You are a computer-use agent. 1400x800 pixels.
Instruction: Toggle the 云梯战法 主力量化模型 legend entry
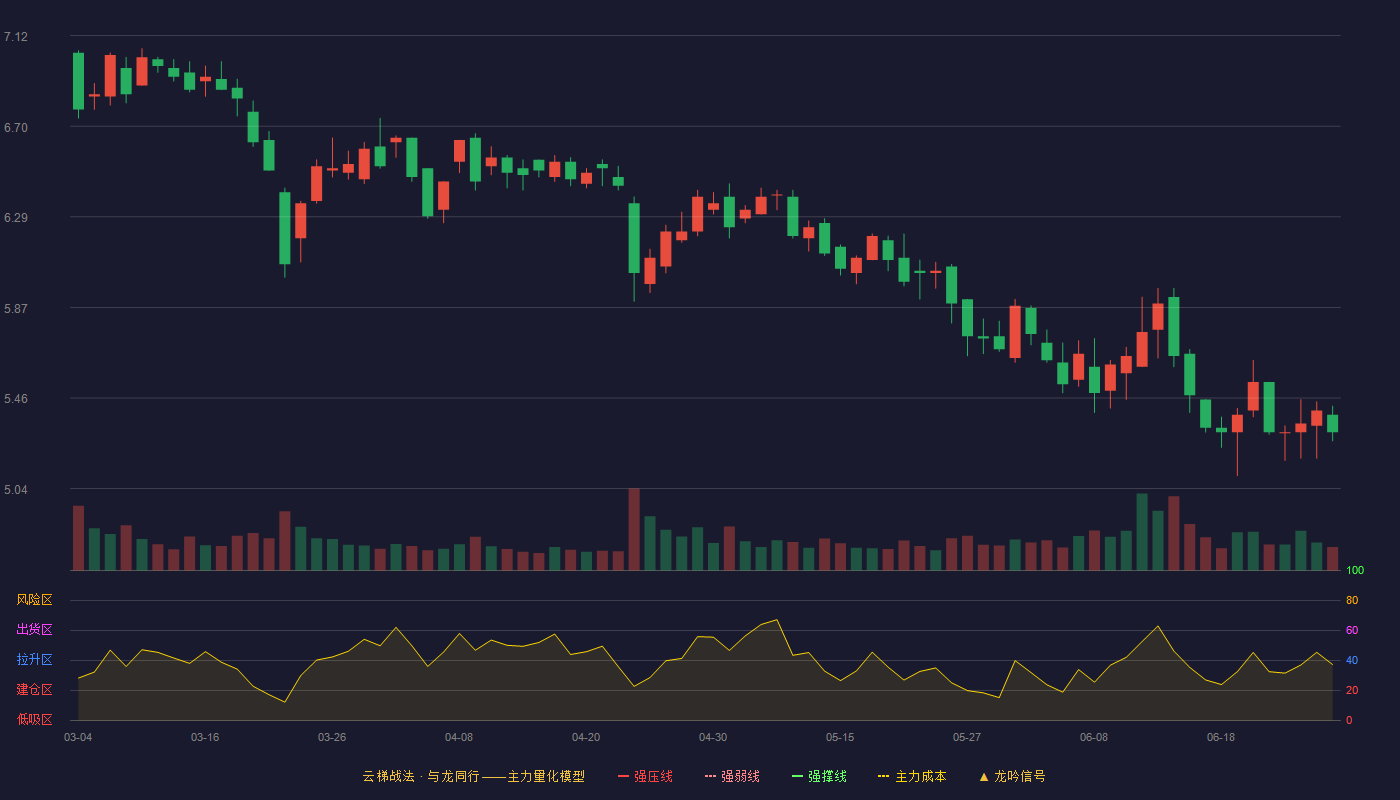[474, 776]
